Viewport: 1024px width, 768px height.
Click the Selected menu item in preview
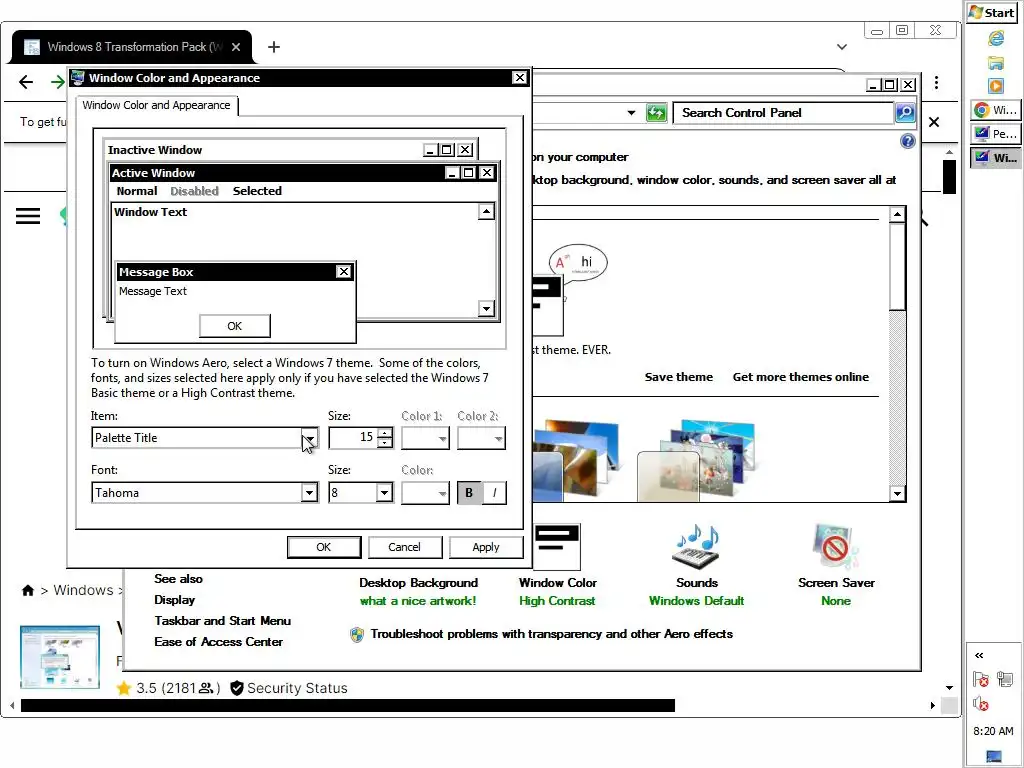tap(257, 191)
